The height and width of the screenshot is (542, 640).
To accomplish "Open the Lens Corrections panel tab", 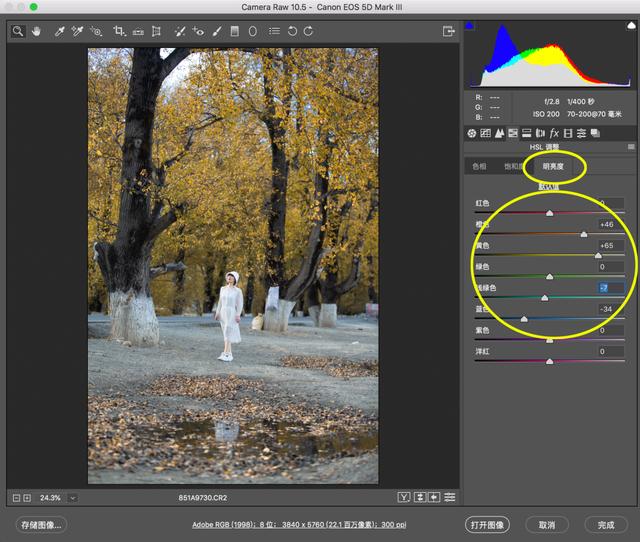I will [x=540, y=133].
